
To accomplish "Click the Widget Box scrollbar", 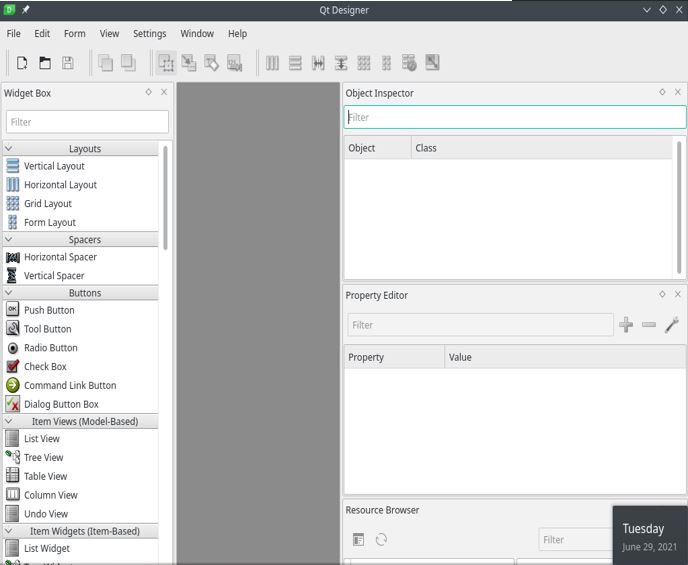I will [165, 195].
